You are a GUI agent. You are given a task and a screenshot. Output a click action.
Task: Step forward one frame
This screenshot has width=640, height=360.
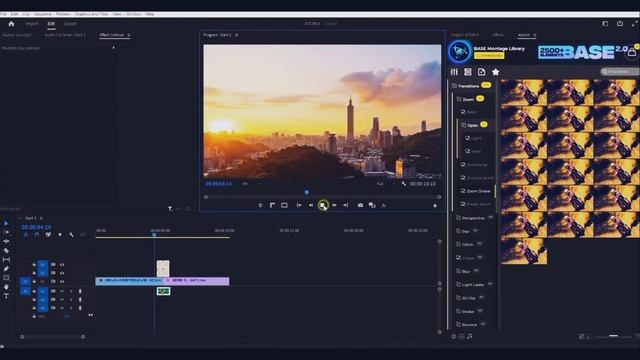pyautogui.click(x=334, y=205)
